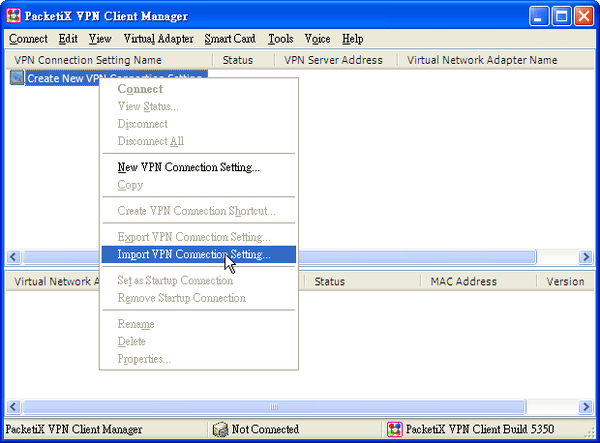The width and height of the screenshot is (600, 443).
Task: Click the Version column header
Action: 566,282
